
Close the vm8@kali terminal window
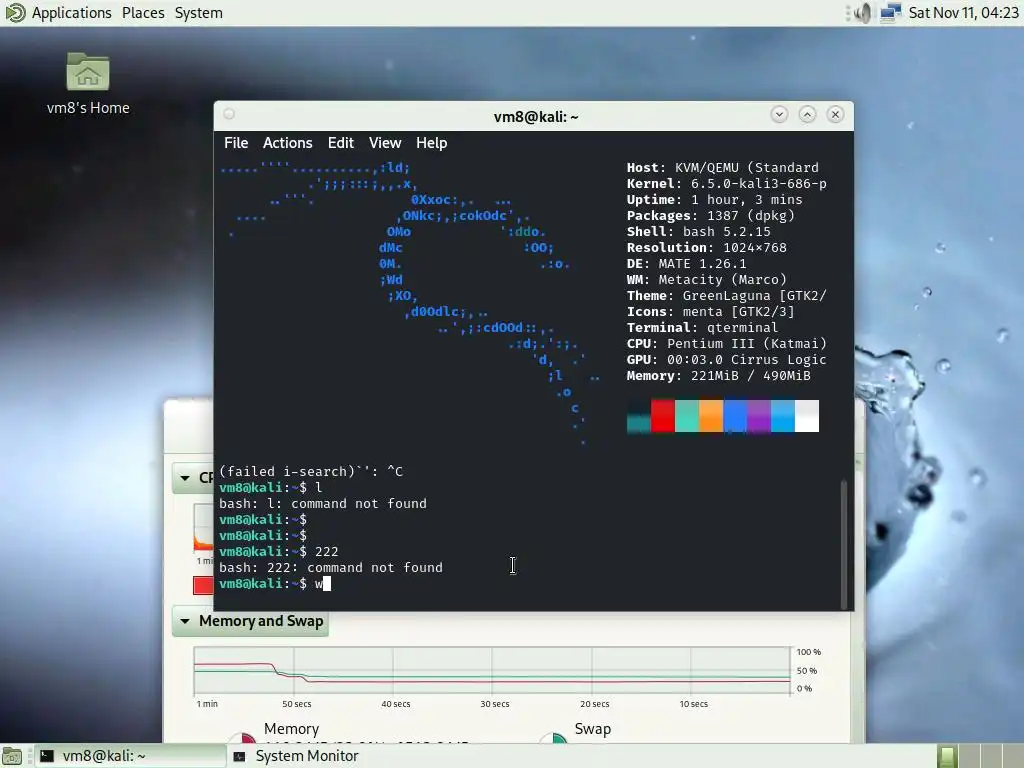(835, 115)
